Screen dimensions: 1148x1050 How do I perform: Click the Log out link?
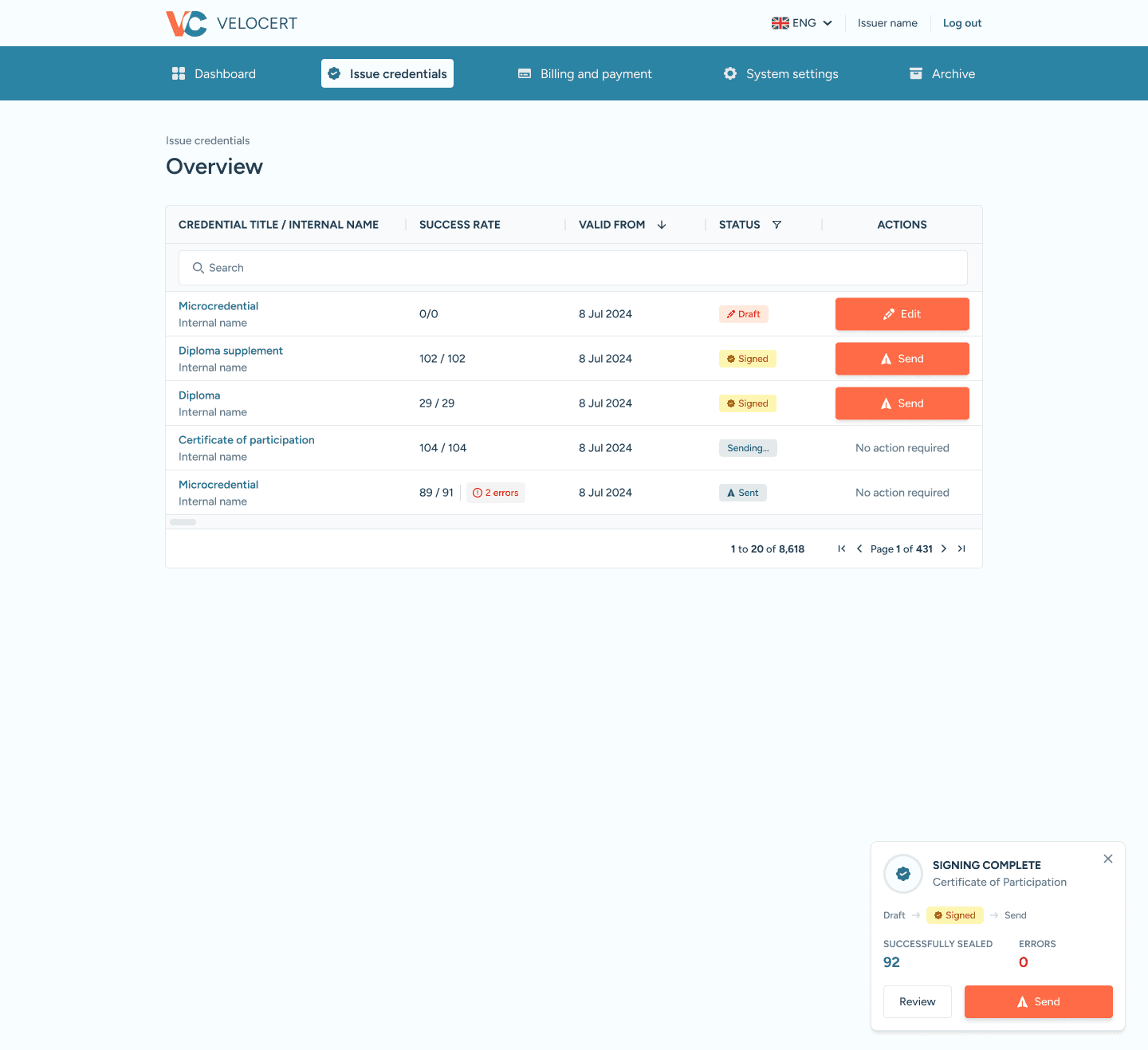(961, 22)
